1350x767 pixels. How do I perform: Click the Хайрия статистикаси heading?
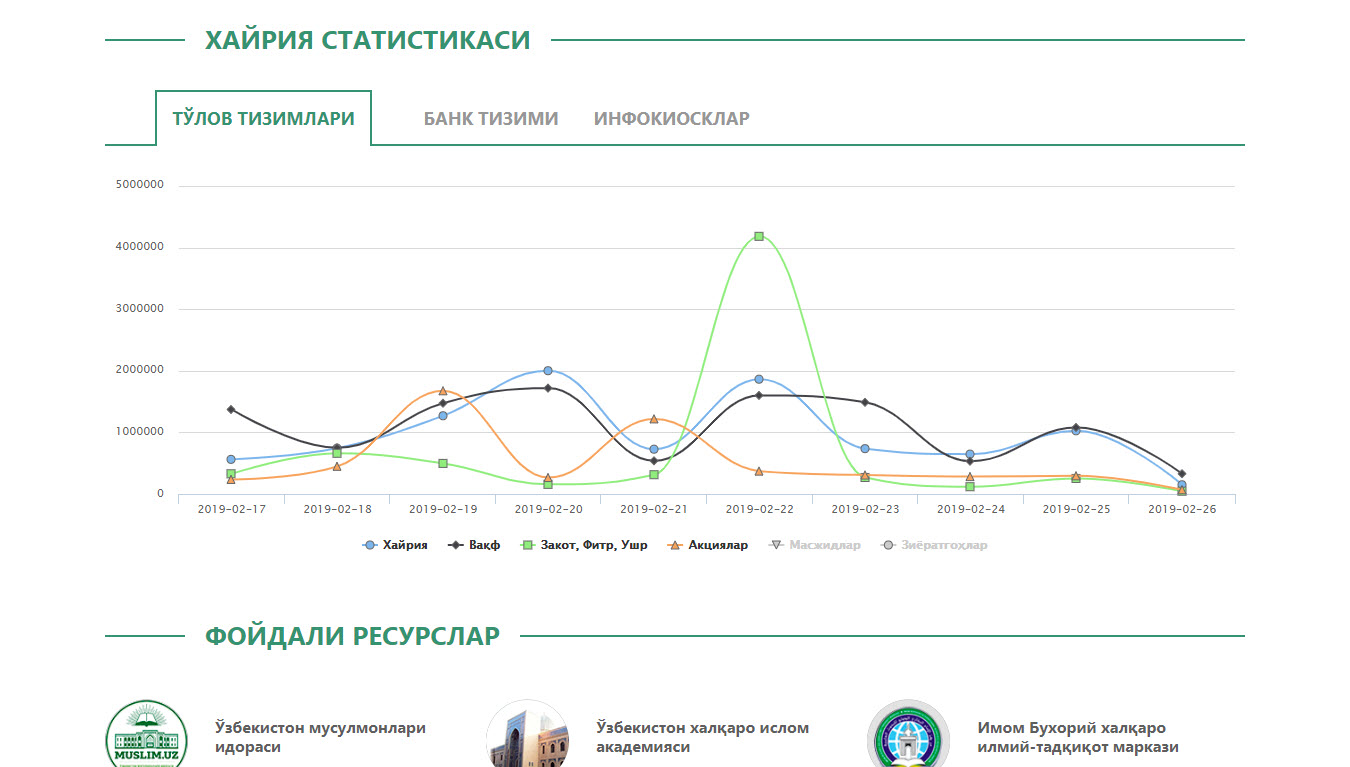click(367, 40)
